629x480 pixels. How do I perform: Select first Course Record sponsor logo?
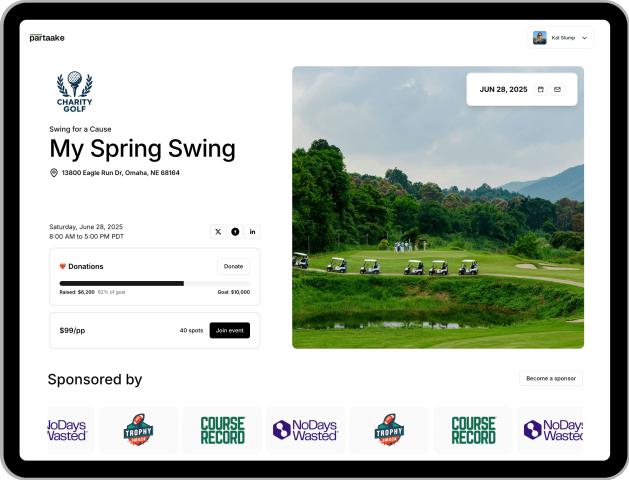pos(223,430)
